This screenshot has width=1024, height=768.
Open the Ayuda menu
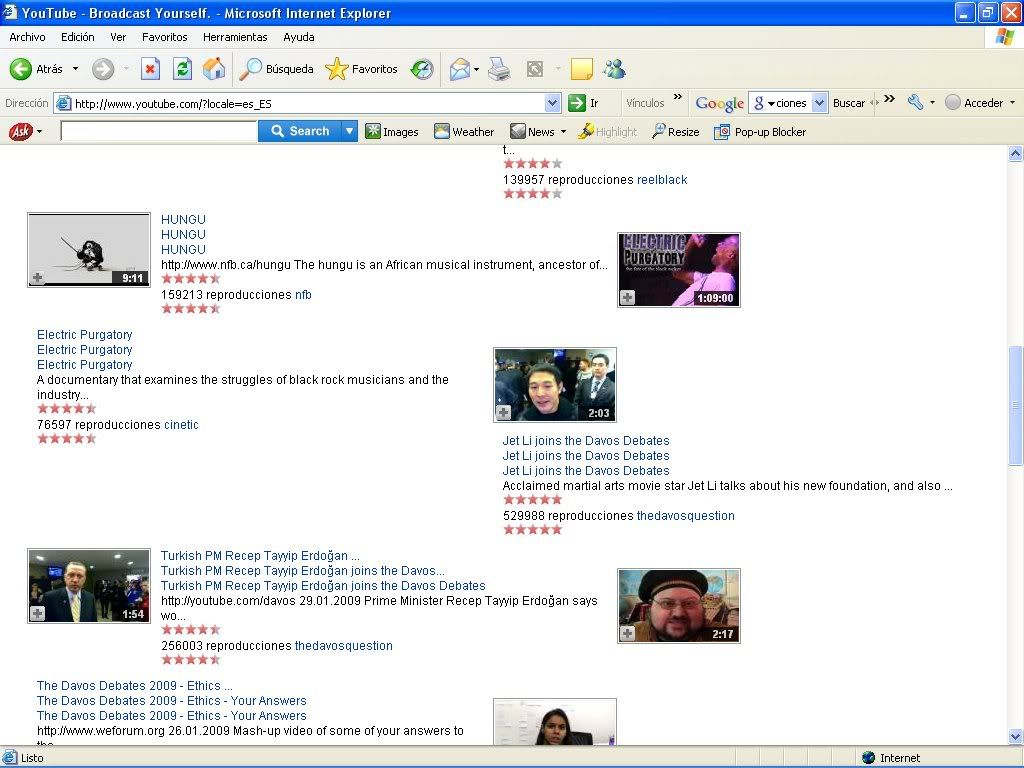point(298,37)
